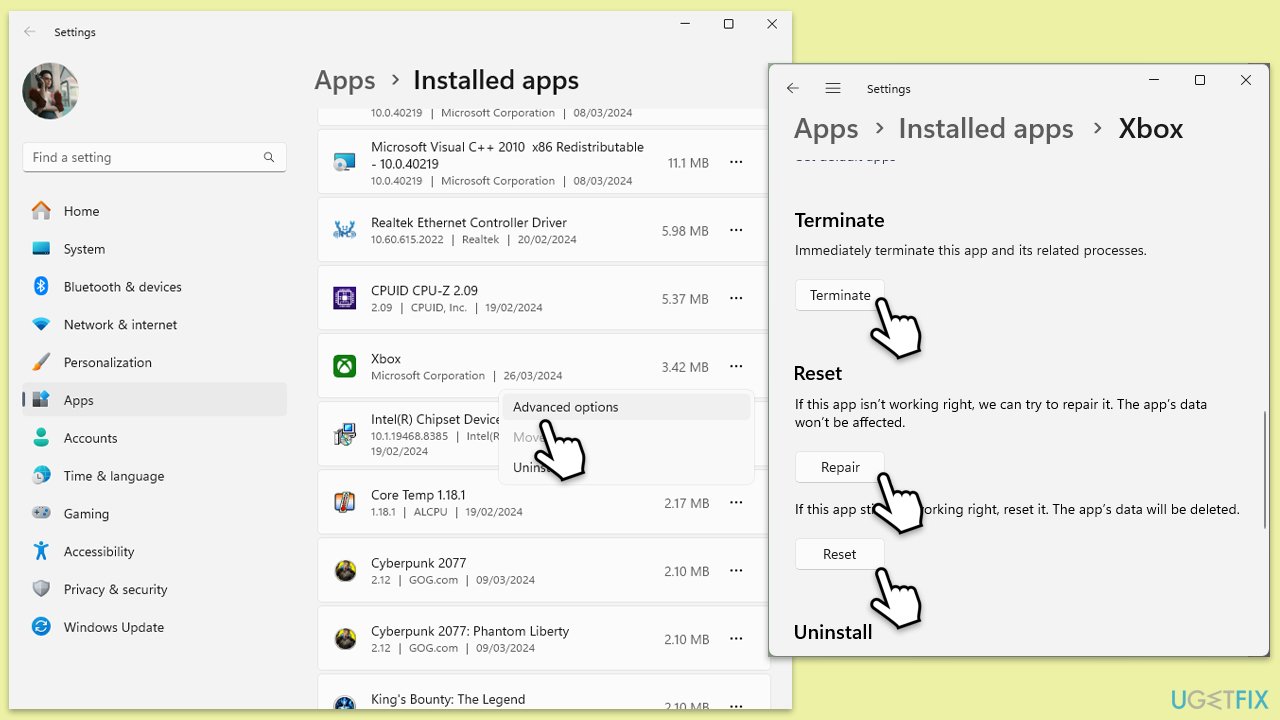This screenshot has width=1280, height=720.
Task: Open the user profile picture
Action: 50,91
